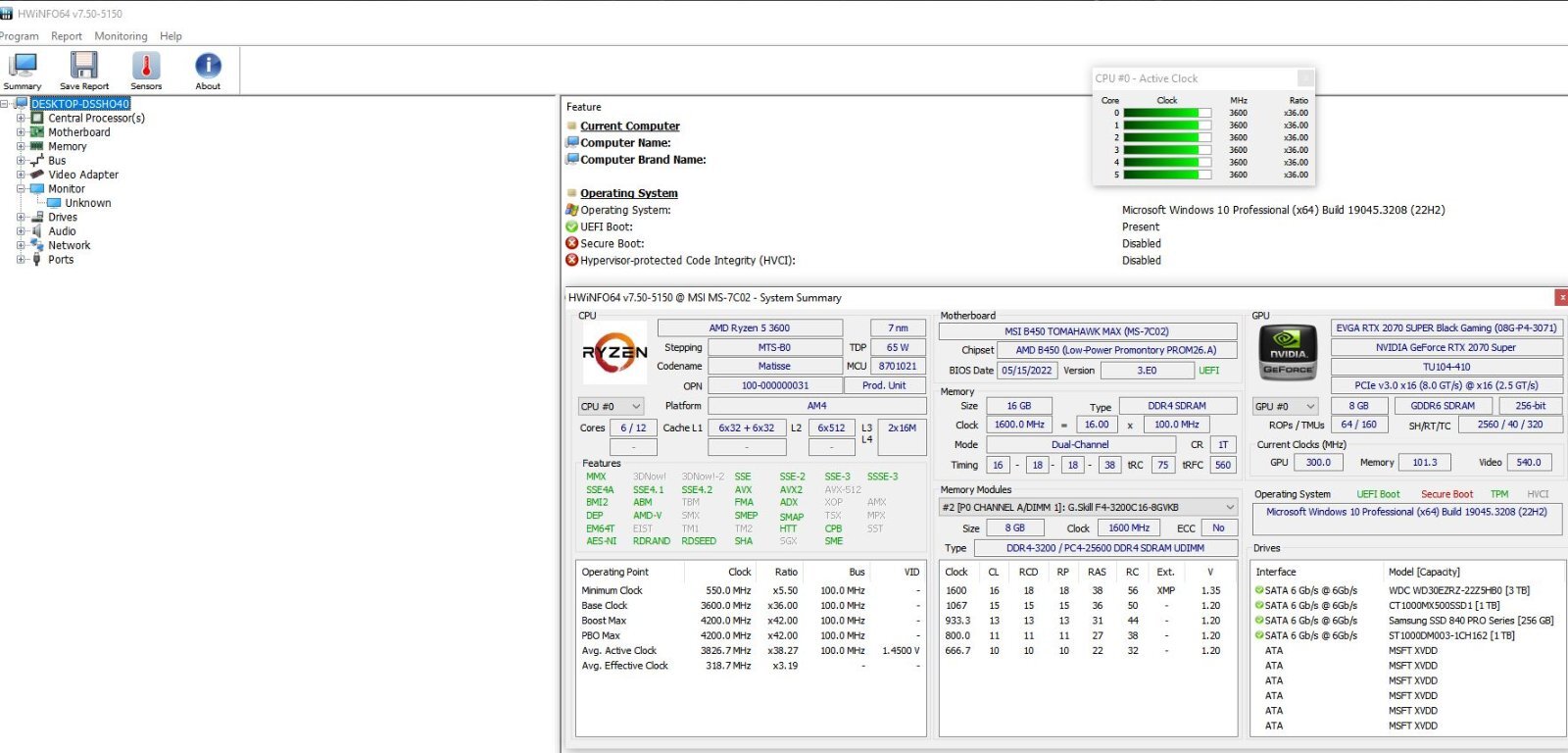Click the Ryzen CPU logo
This screenshot has width=1568, height=753.
[x=614, y=352]
